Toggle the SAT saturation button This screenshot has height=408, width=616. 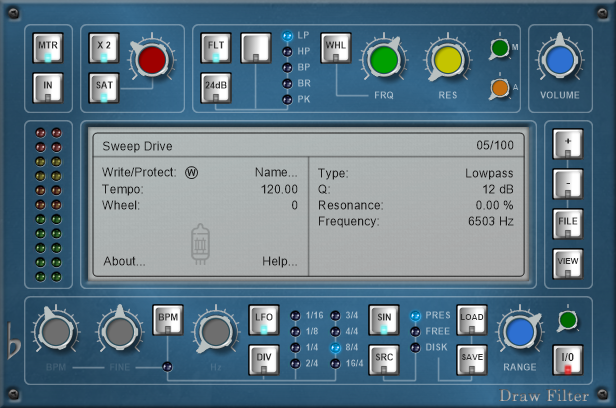[103, 89]
